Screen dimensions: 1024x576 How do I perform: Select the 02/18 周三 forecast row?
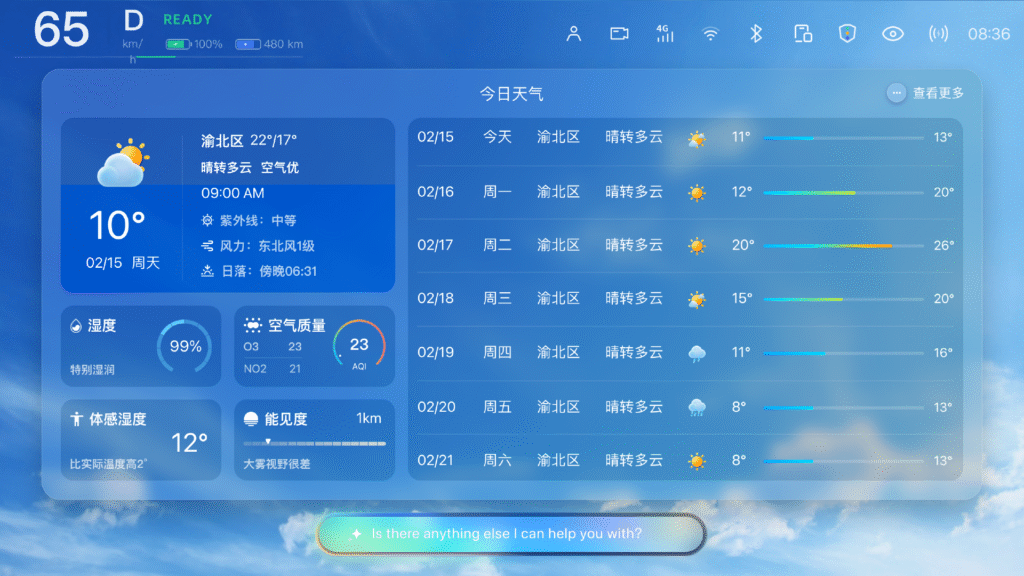coord(685,299)
